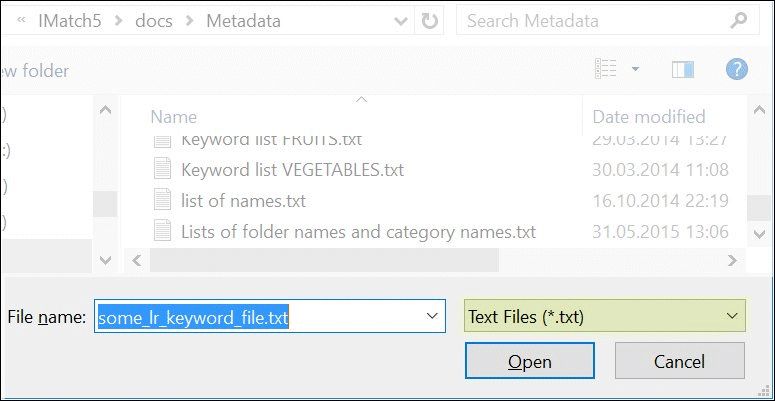Click file list scroll down arrow

[x=759, y=234]
